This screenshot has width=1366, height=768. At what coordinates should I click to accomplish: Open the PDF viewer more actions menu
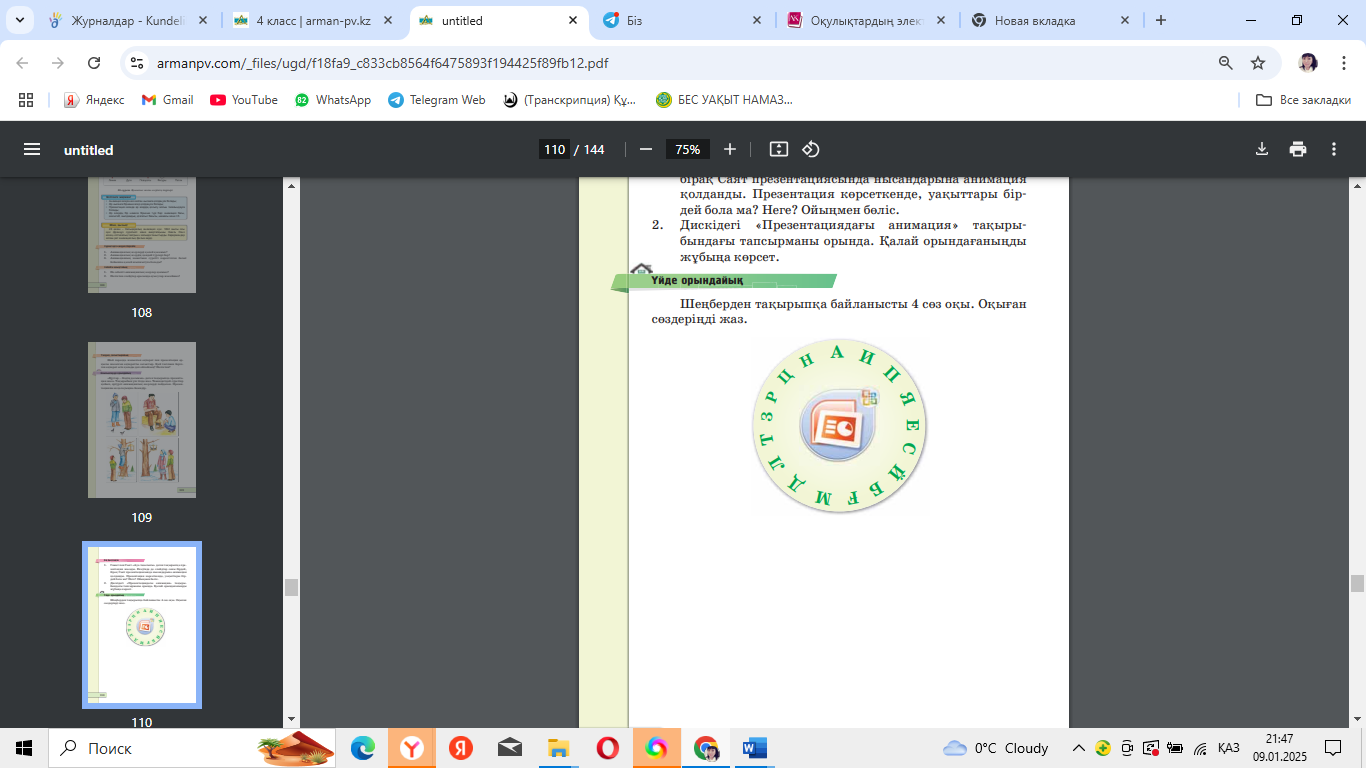1334,149
